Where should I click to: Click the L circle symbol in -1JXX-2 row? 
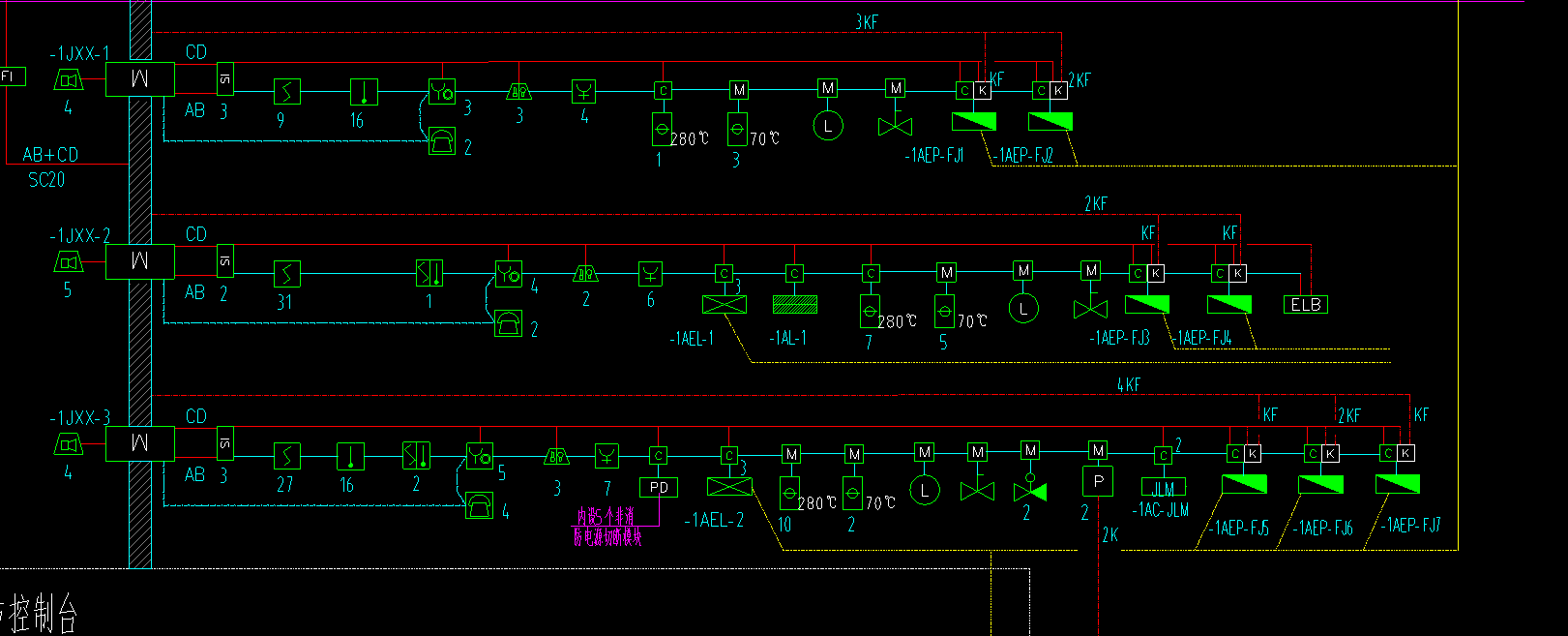pyautogui.click(x=1023, y=309)
